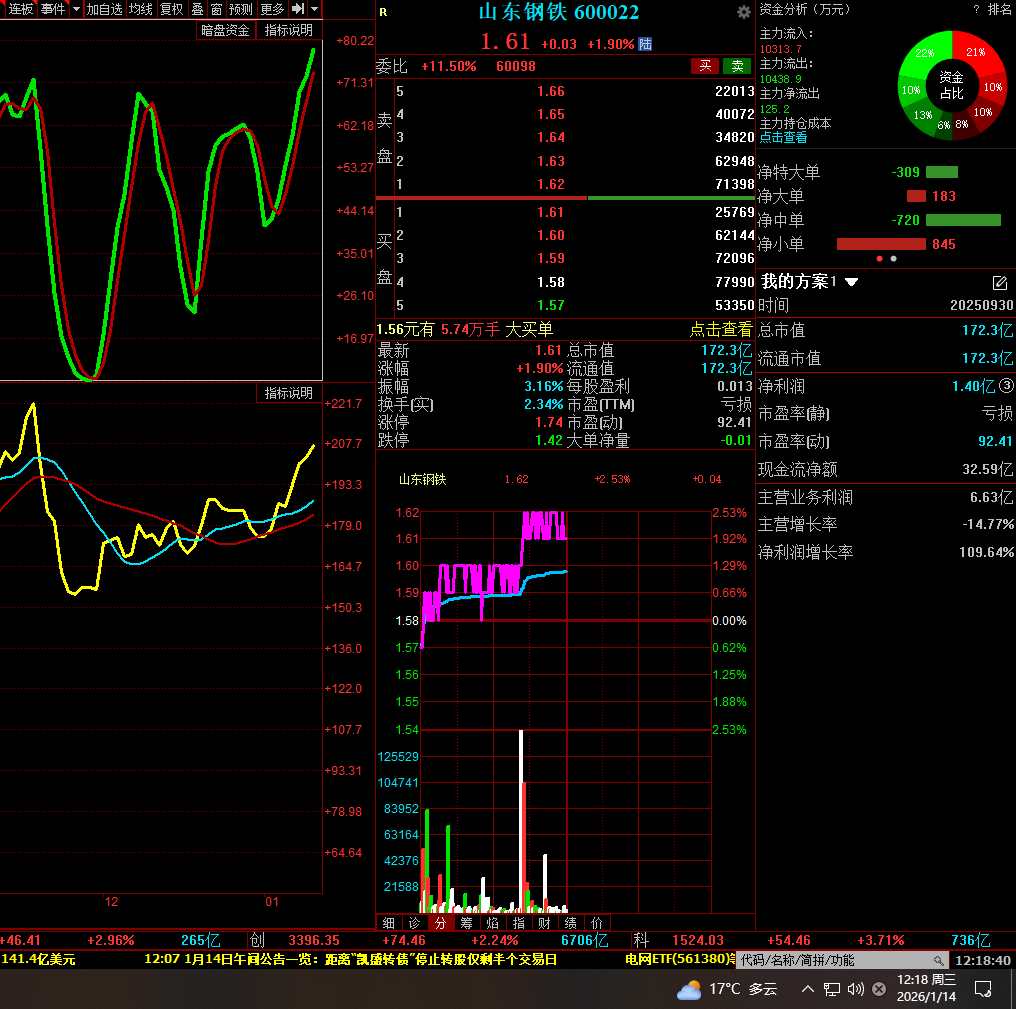This screenshot has height=1009, width=1016.
Task: Select the 绩 performance tab
Action: click(571, 923)
